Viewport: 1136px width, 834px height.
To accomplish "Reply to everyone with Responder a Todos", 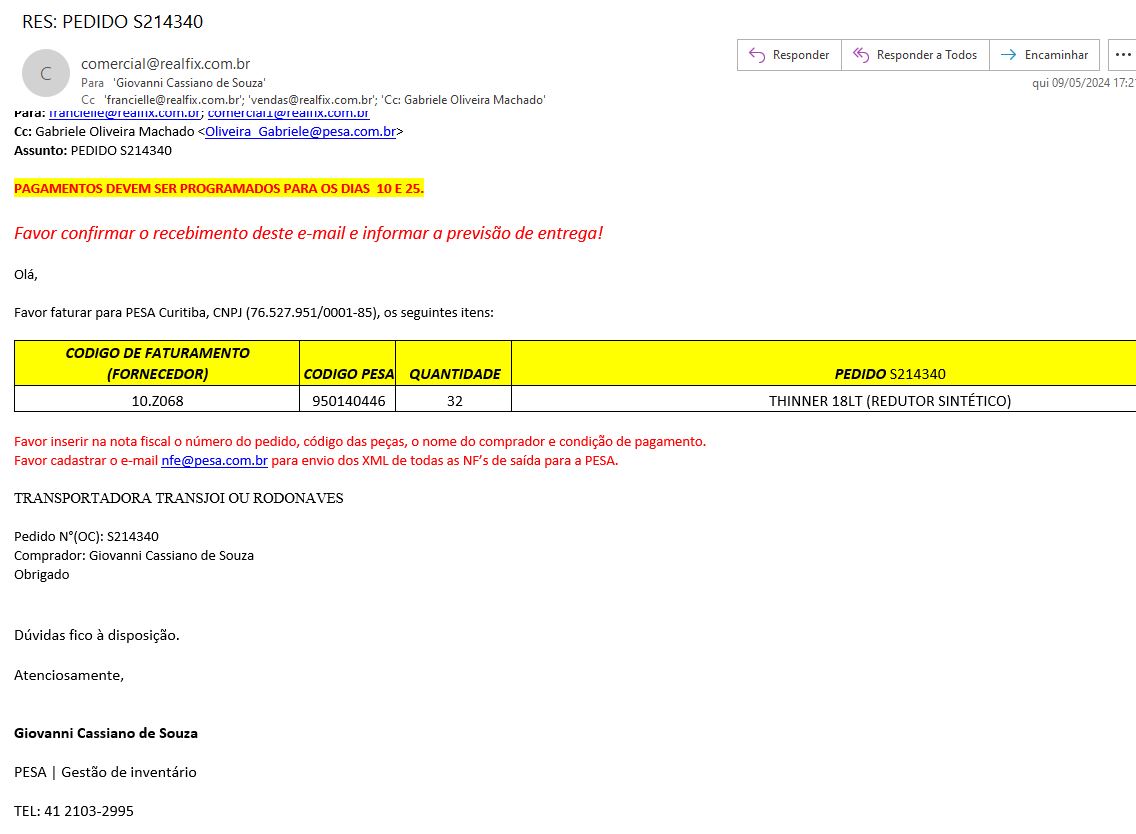I will tap(915, 55).
